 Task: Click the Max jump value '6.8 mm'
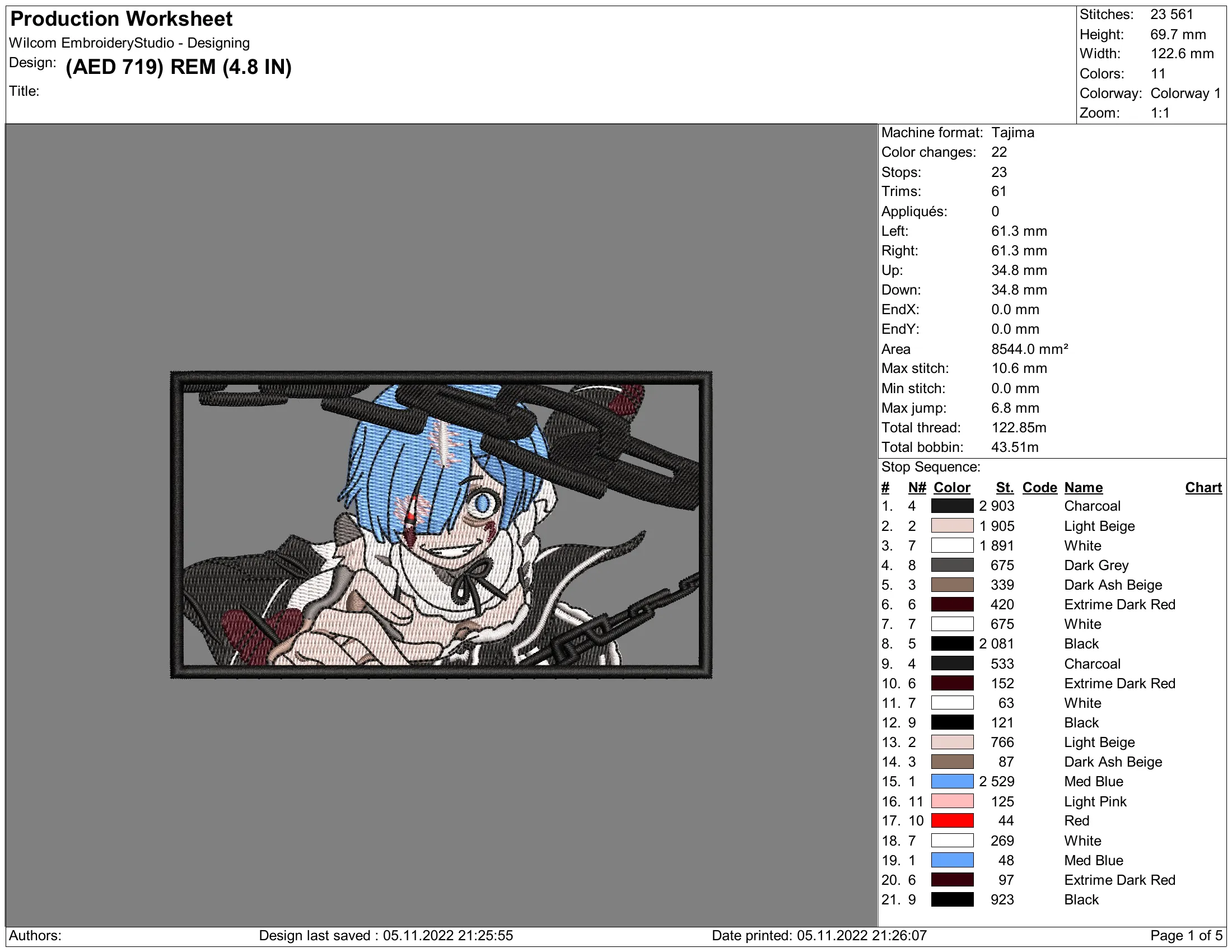point(1015,408)
